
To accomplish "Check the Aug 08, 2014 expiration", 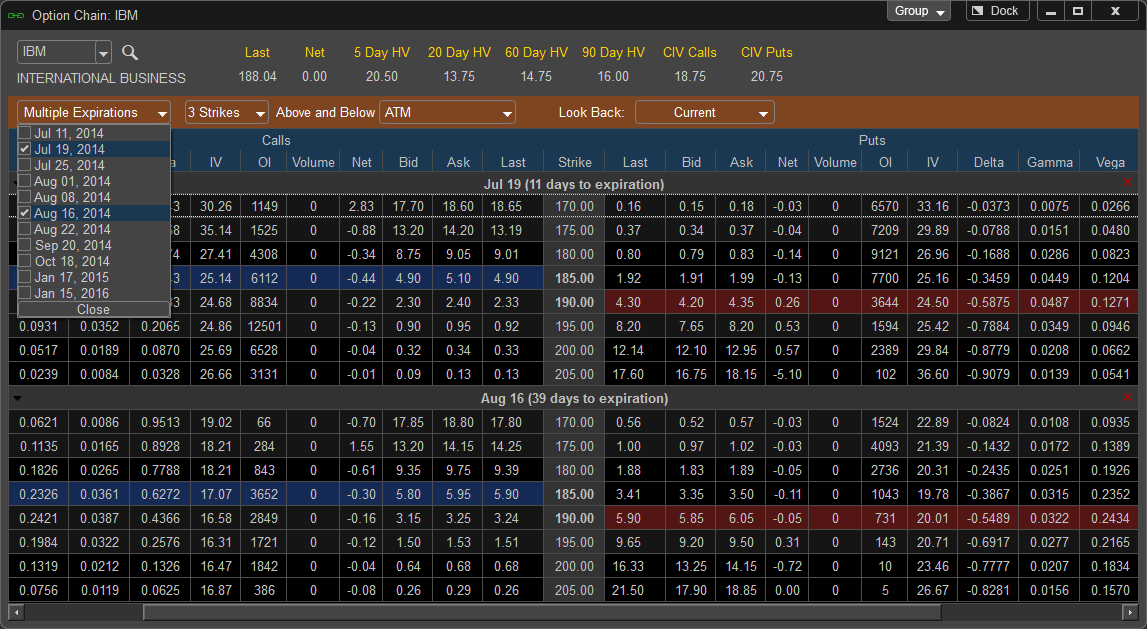I will (25, 197).
